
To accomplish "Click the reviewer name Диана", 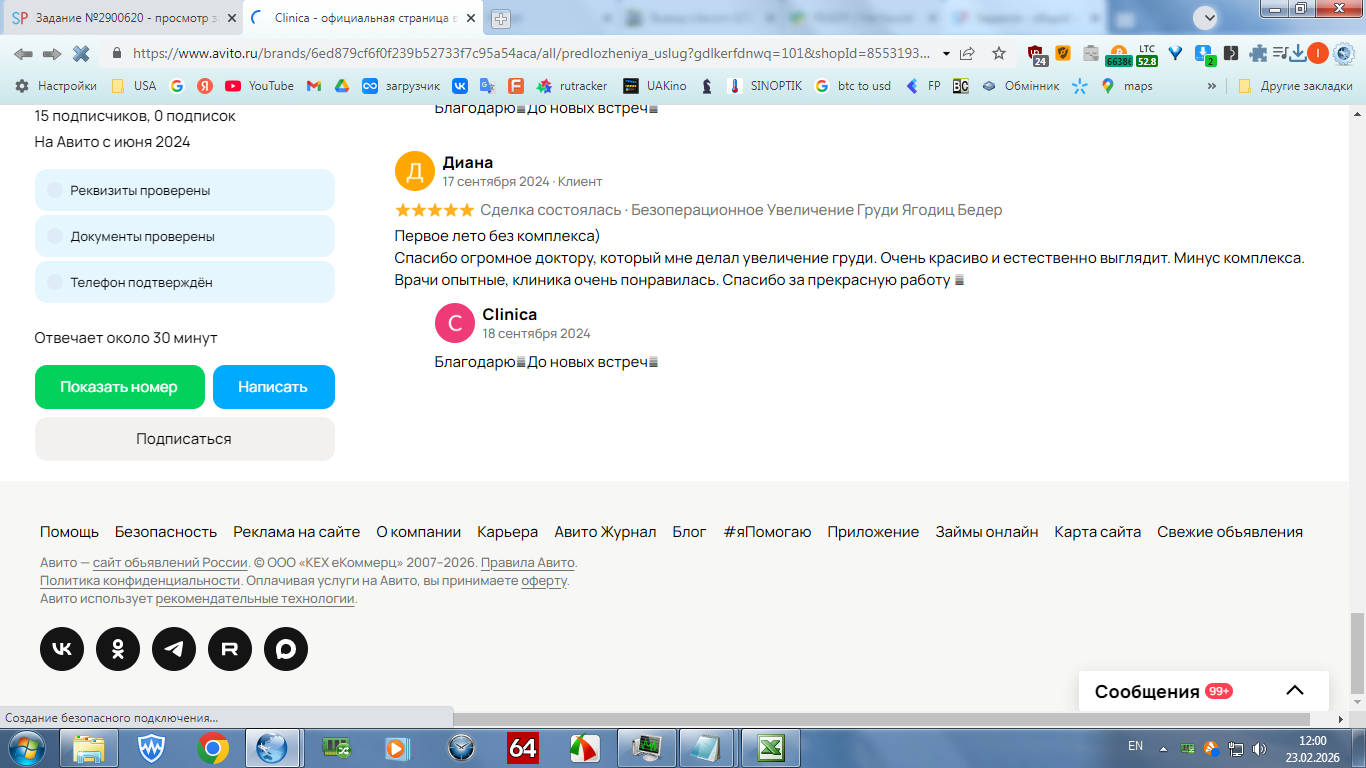I will pos(468,162).
